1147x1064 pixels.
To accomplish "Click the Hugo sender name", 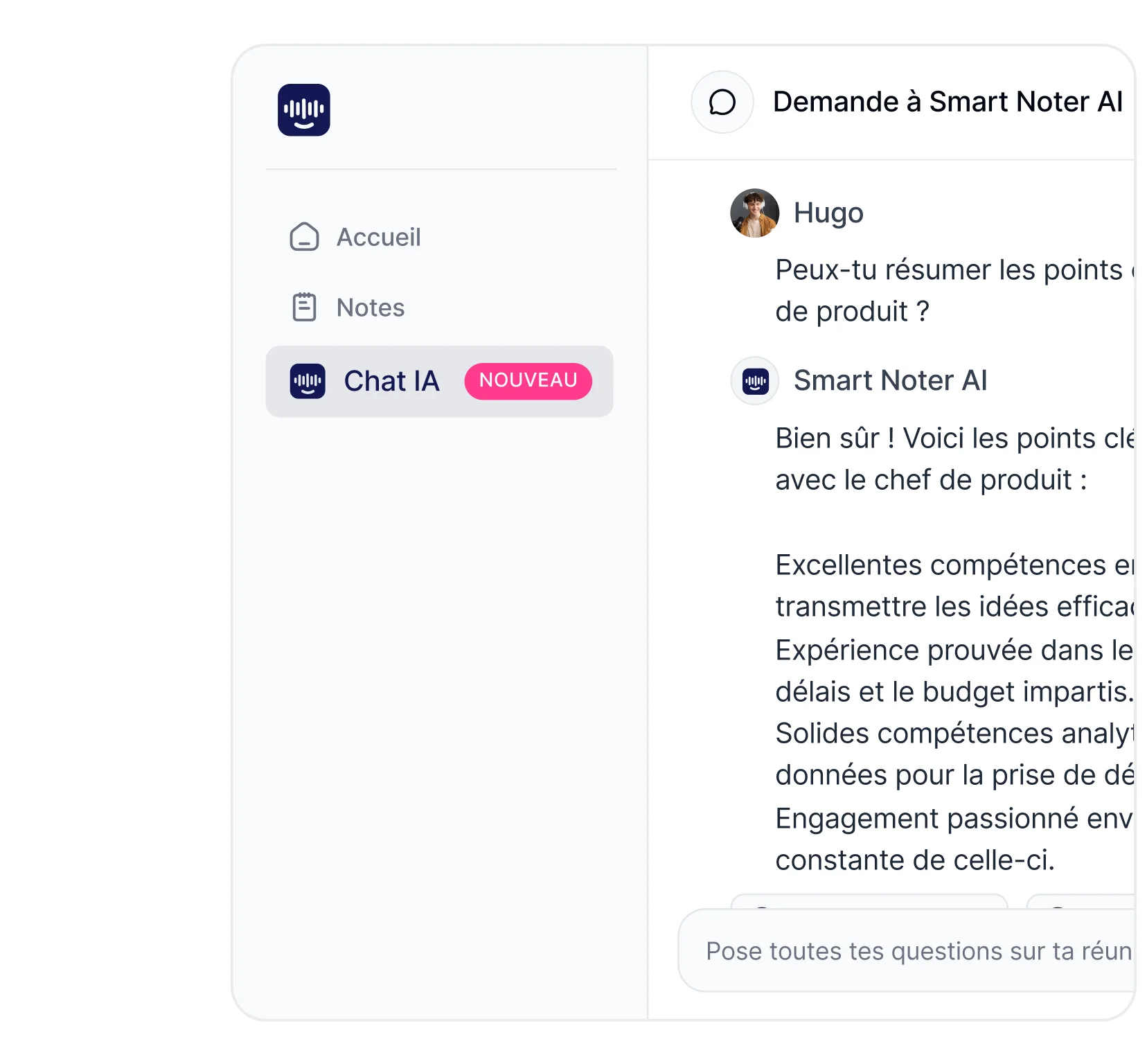I will (828, 213).
